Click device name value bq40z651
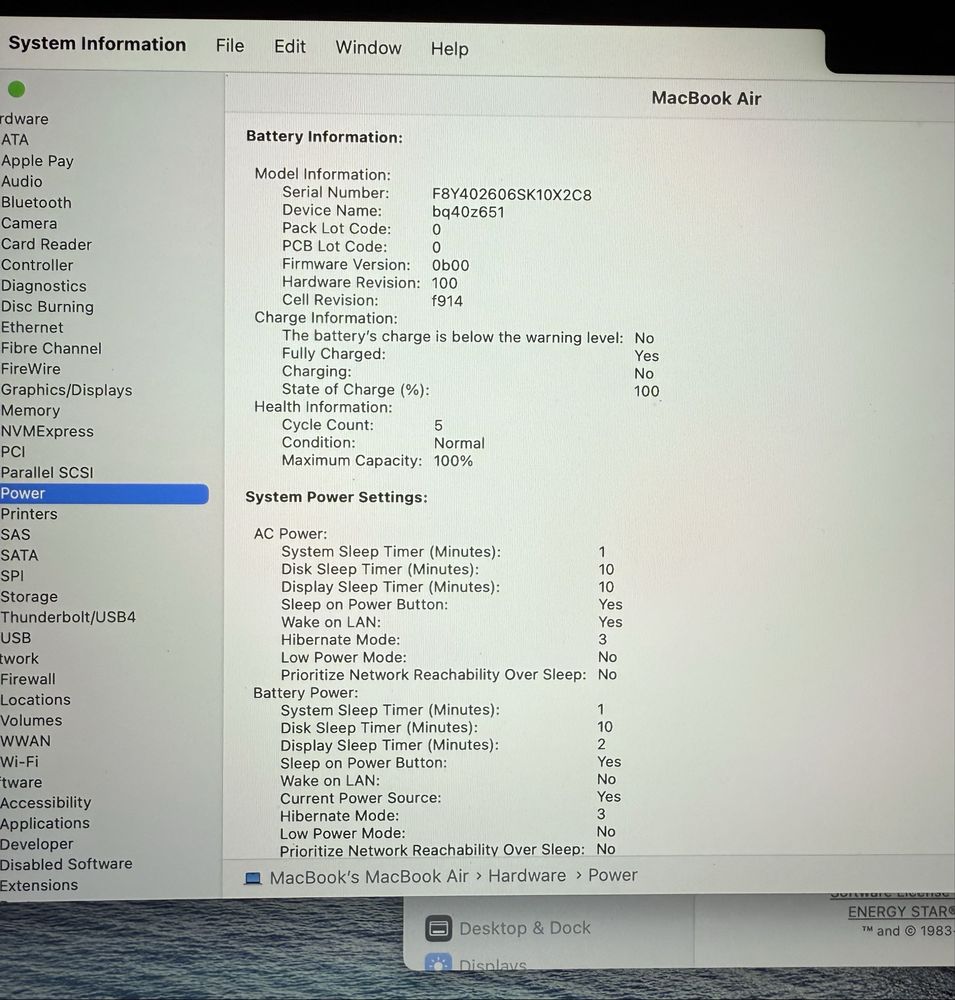955x1000 pixels. tap(468, 212)
